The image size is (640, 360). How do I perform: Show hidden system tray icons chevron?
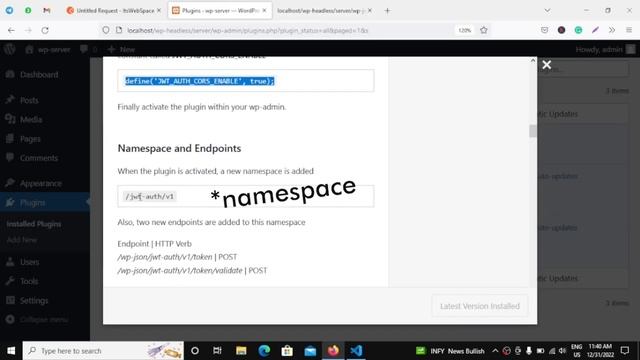point(495,351)
